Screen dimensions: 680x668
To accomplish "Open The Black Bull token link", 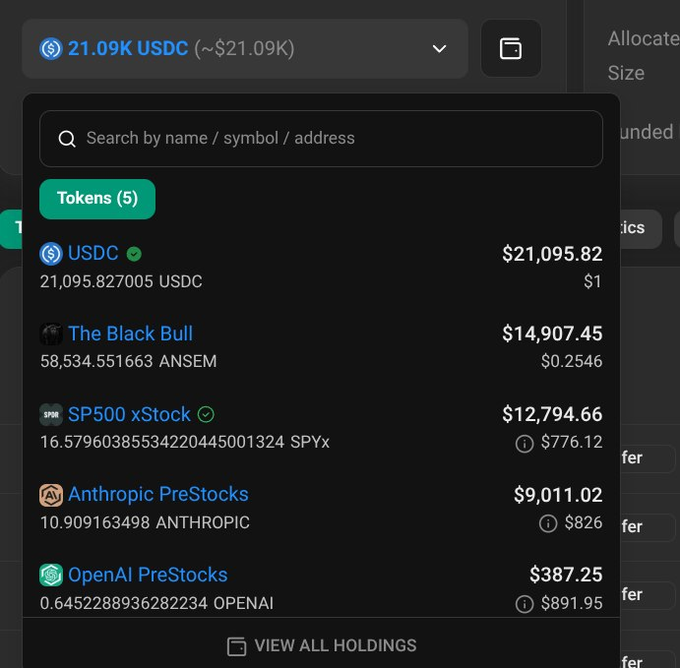I will (x=131, y=334).
